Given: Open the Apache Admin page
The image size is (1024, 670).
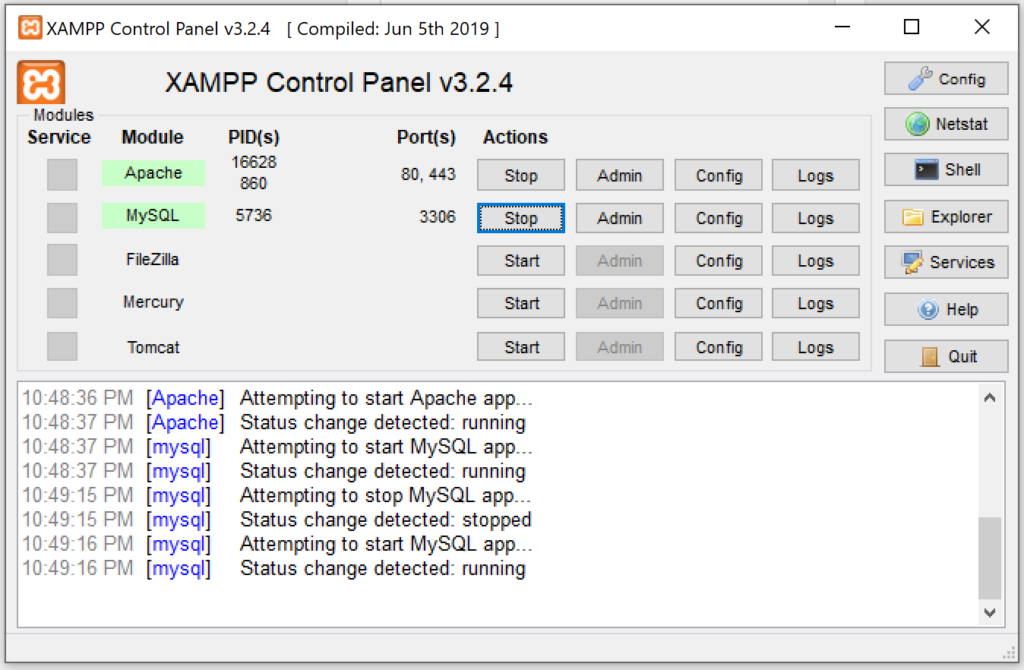Looking at the screenshot, I should [619, 174].
